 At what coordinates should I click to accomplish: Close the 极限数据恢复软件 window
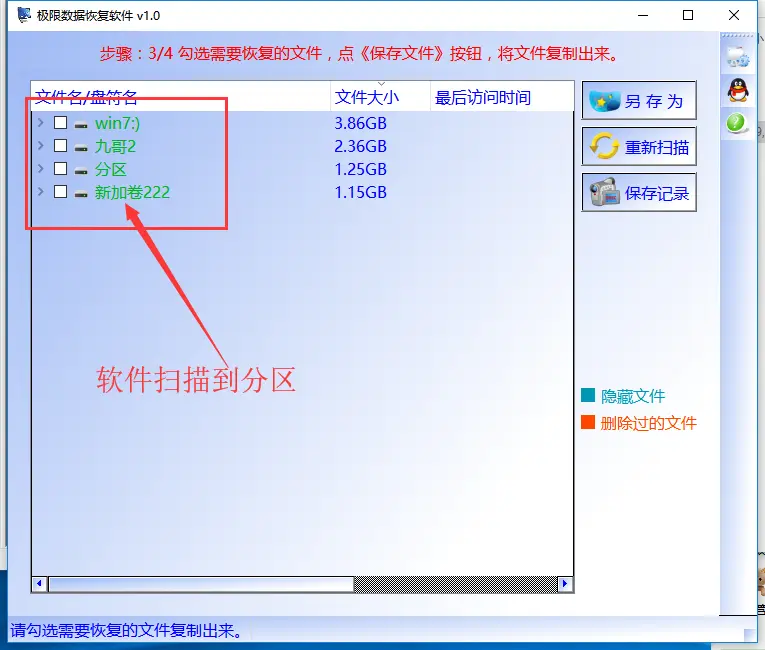734,15
